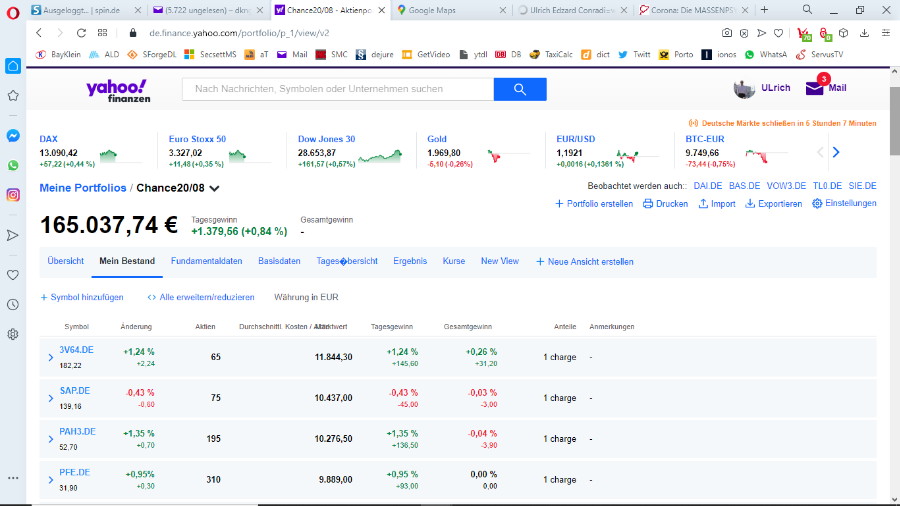Image resolution: width=900 pixels, height=506 pixels.
Task: Click the Opera sidebar settings gear
Action: 13,334
